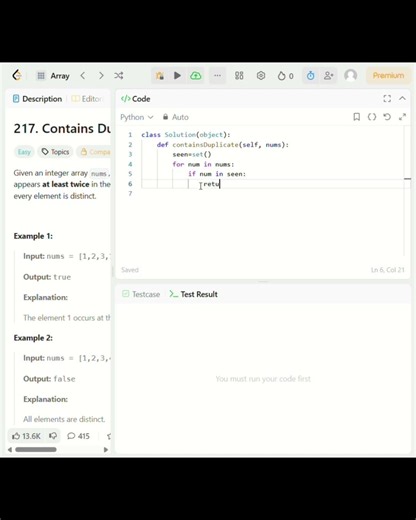View the streak flame counter
Image resolution: width=416 pixels, height=520 pixels.
click(x=286, y=76)
